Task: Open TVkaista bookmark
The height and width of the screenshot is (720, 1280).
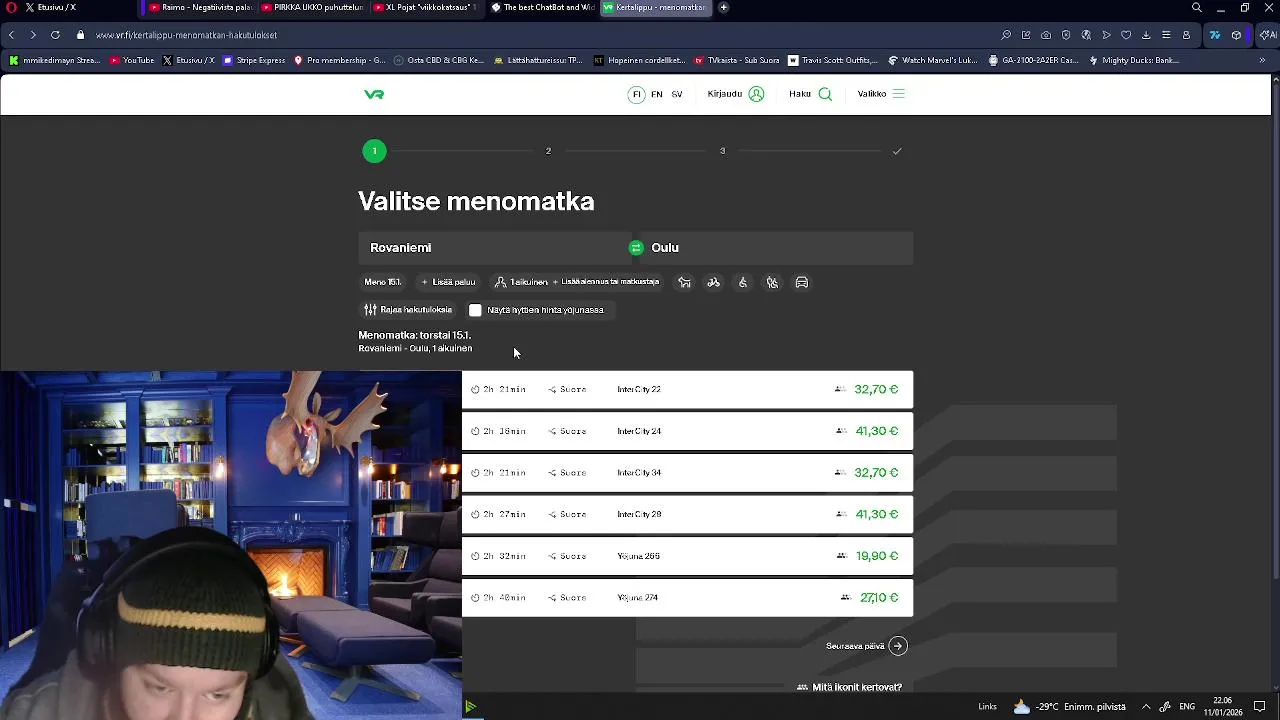Action: click(x=737, y=60)
